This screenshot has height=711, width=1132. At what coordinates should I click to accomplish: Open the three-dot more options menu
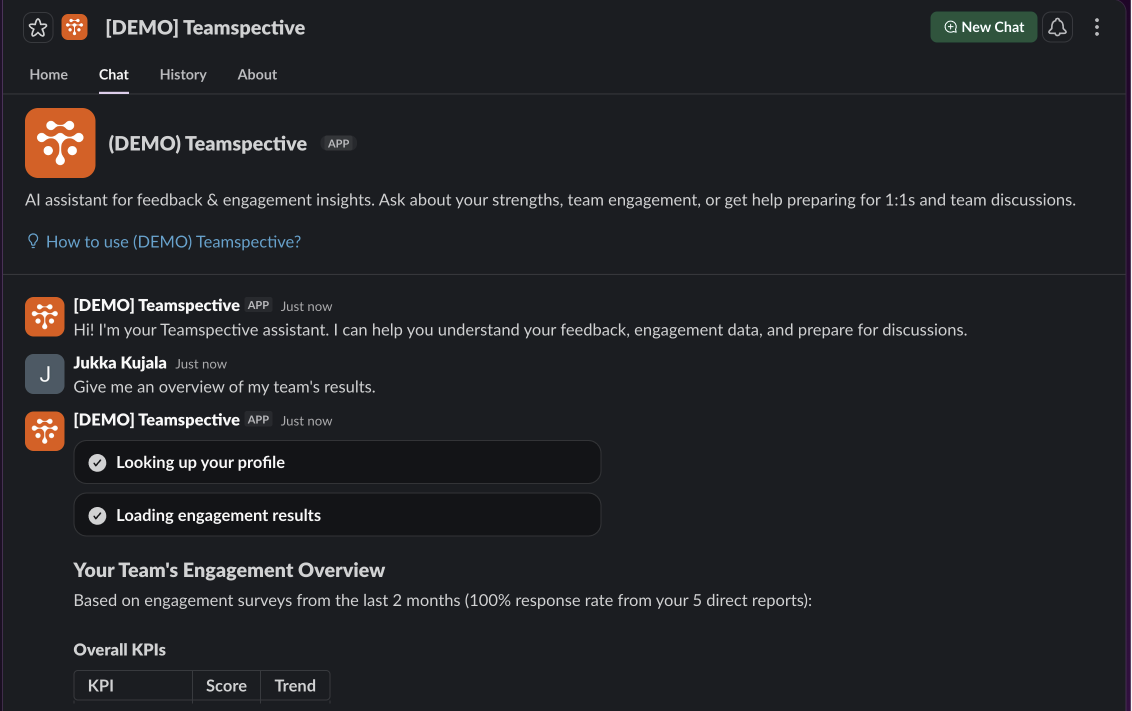pyautogui.click(x=1097, y=27)
